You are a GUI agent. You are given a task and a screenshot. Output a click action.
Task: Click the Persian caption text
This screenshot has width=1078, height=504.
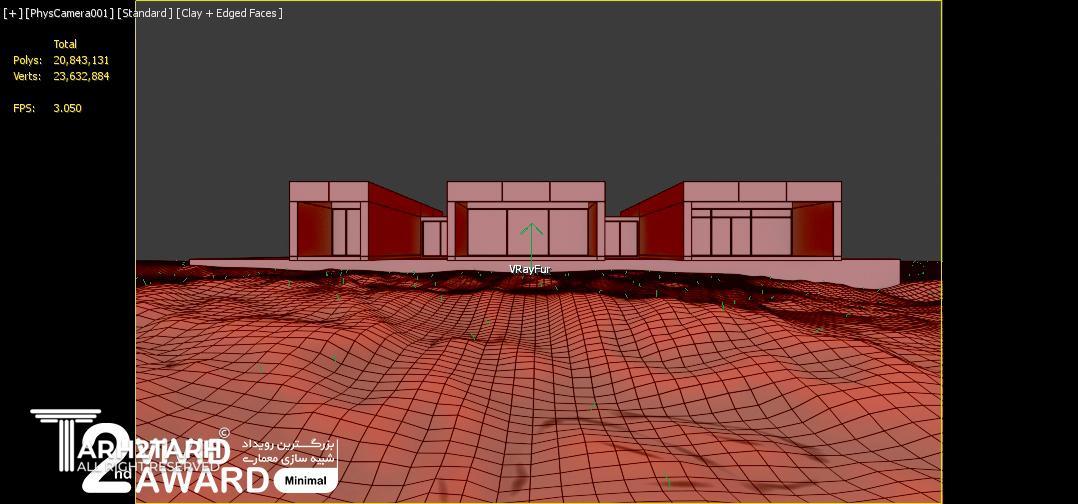290,450
